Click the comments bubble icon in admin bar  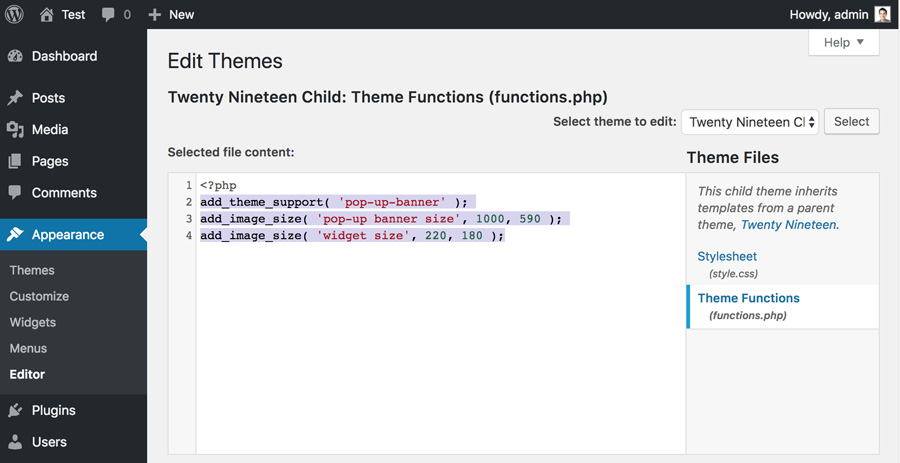[109, 15]
